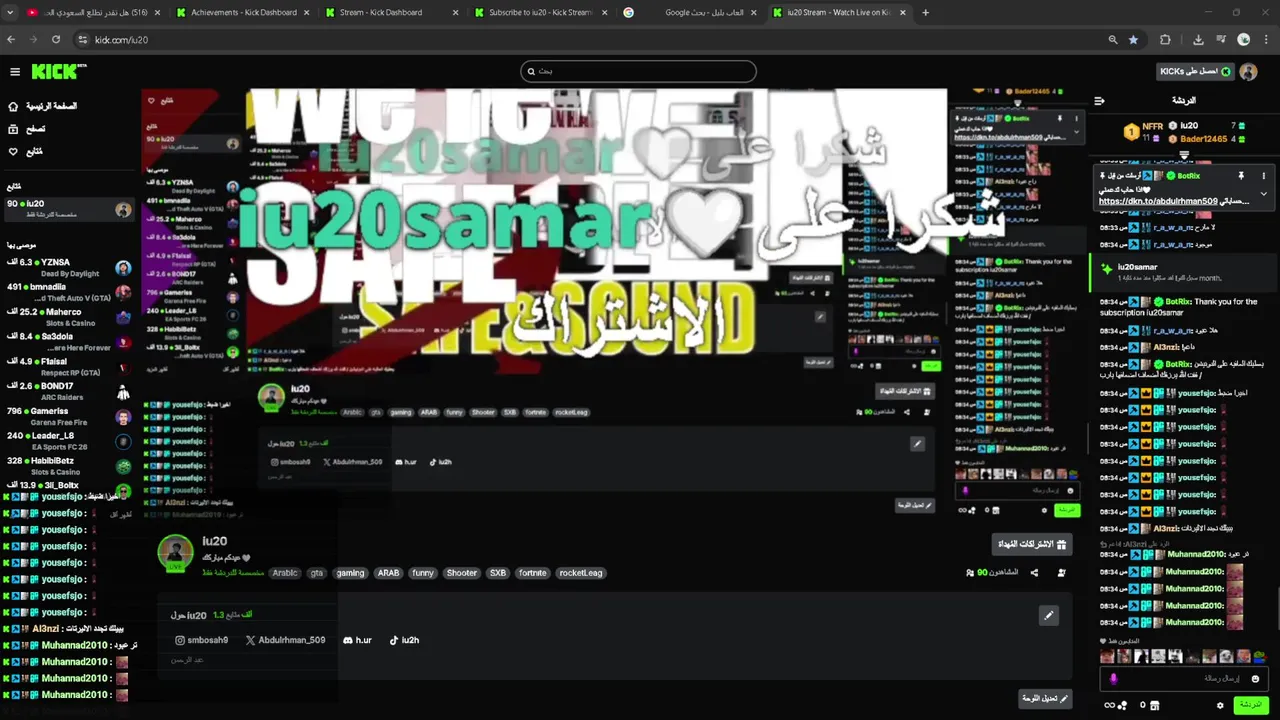Open Leader_L8 channel in recommended list
This screenshot has width=1280, height=720.
pos(68,441)
